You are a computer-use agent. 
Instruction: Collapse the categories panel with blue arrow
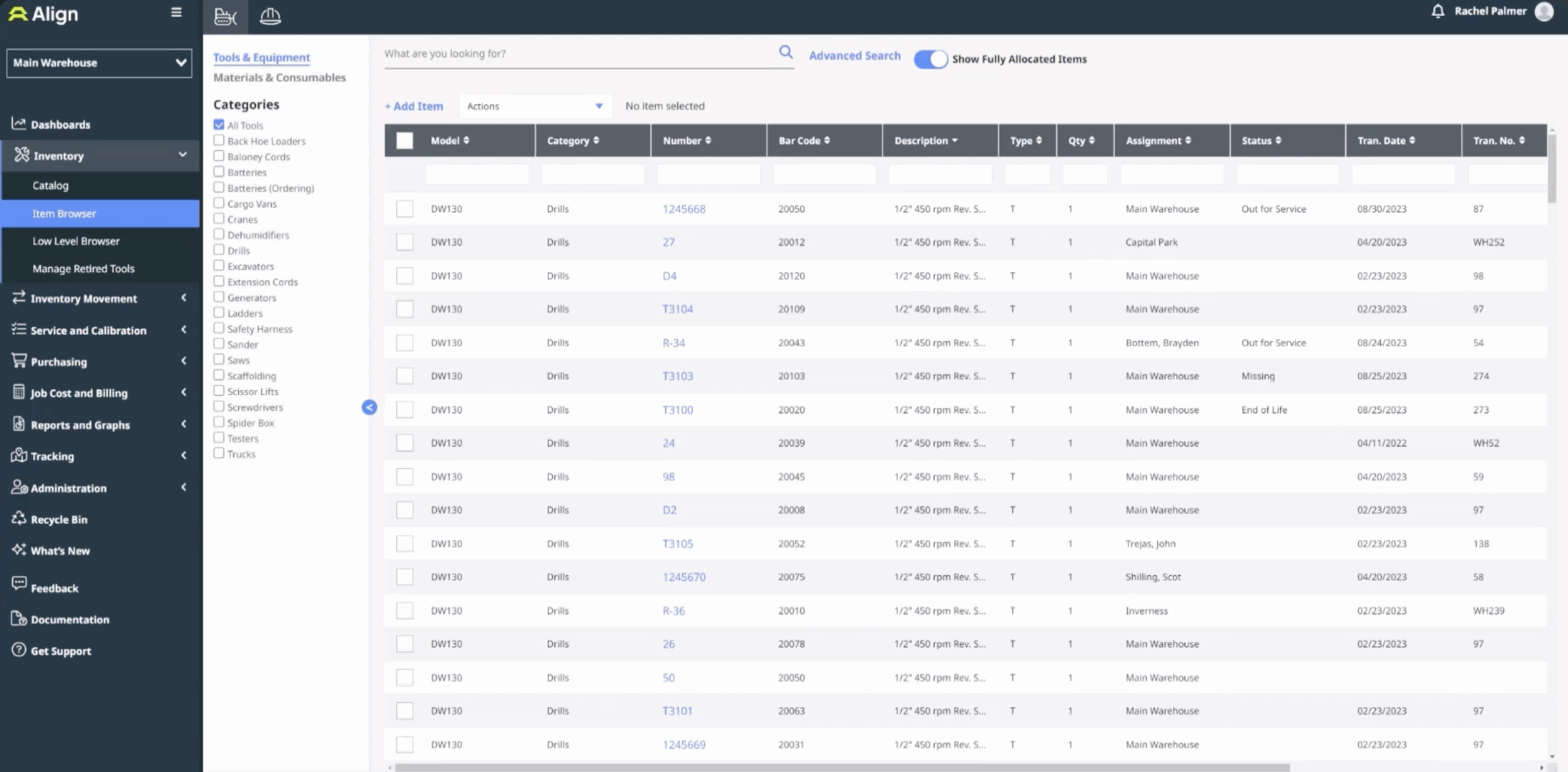pyautogui.click(x=370, y=408)
